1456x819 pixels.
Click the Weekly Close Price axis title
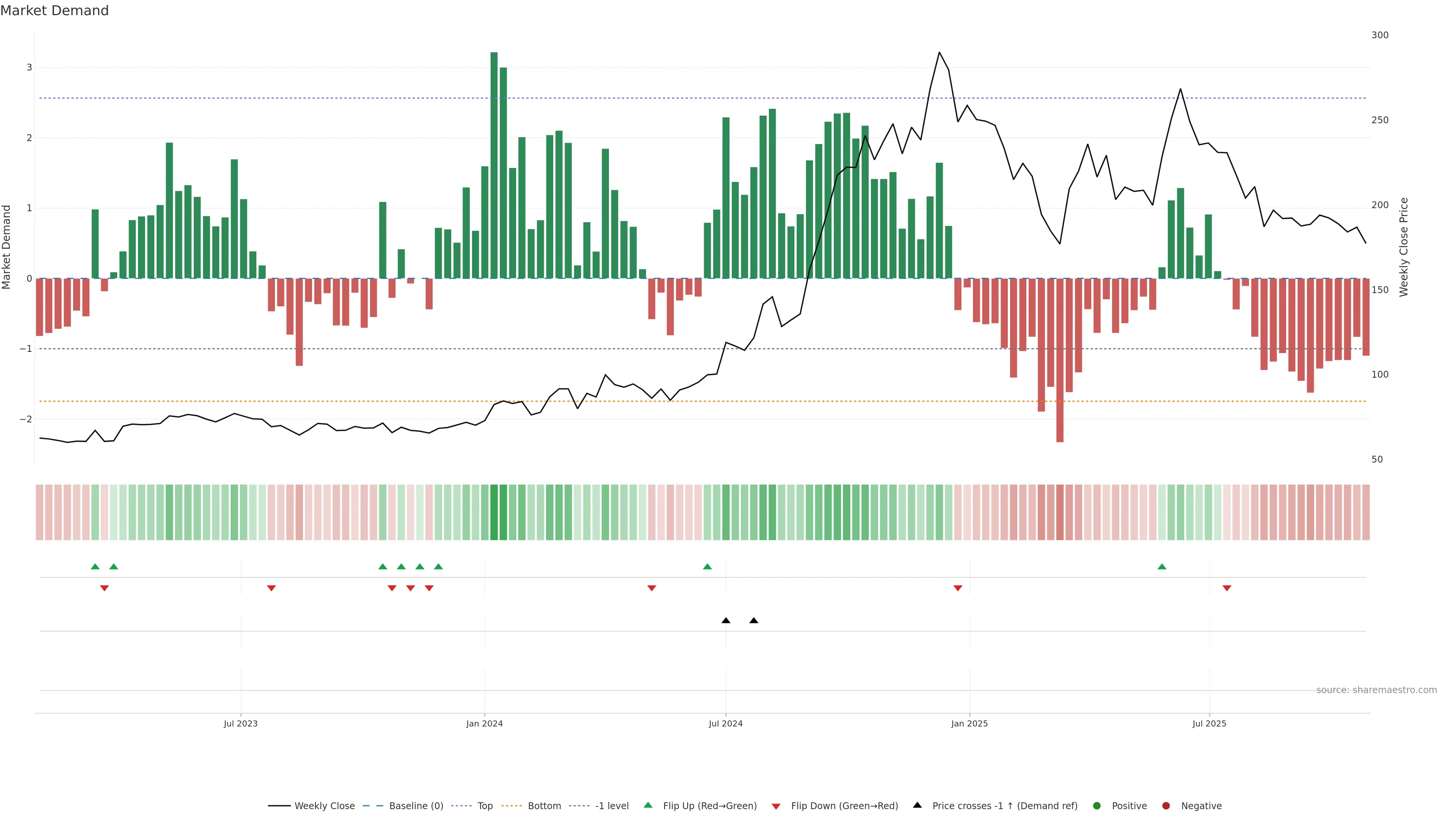click(1404, 247)
